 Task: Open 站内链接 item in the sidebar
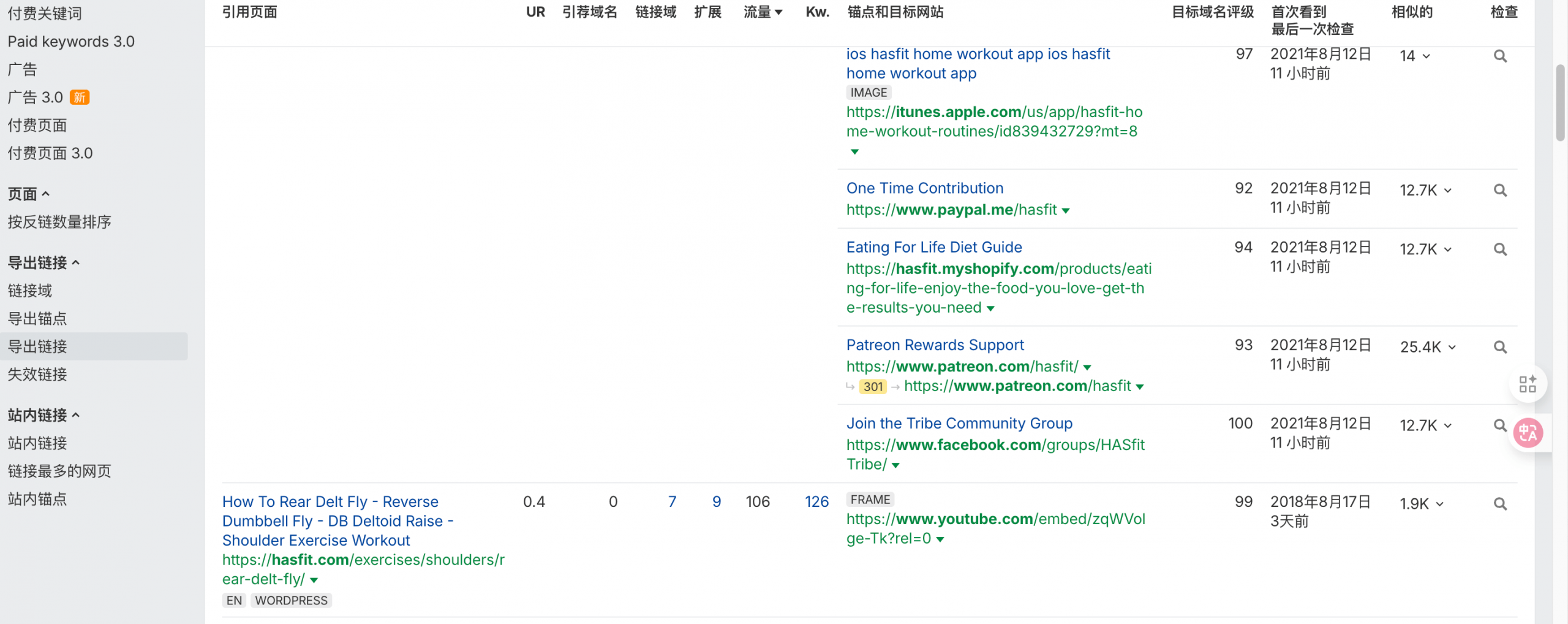(37, 443)
